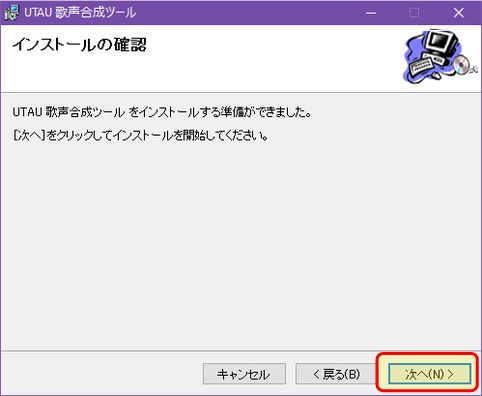Image resolution: width=482 pixels, height=396 pixels.
Task: Go back with the < 戻る(B) button
Action: click(337, 374)
